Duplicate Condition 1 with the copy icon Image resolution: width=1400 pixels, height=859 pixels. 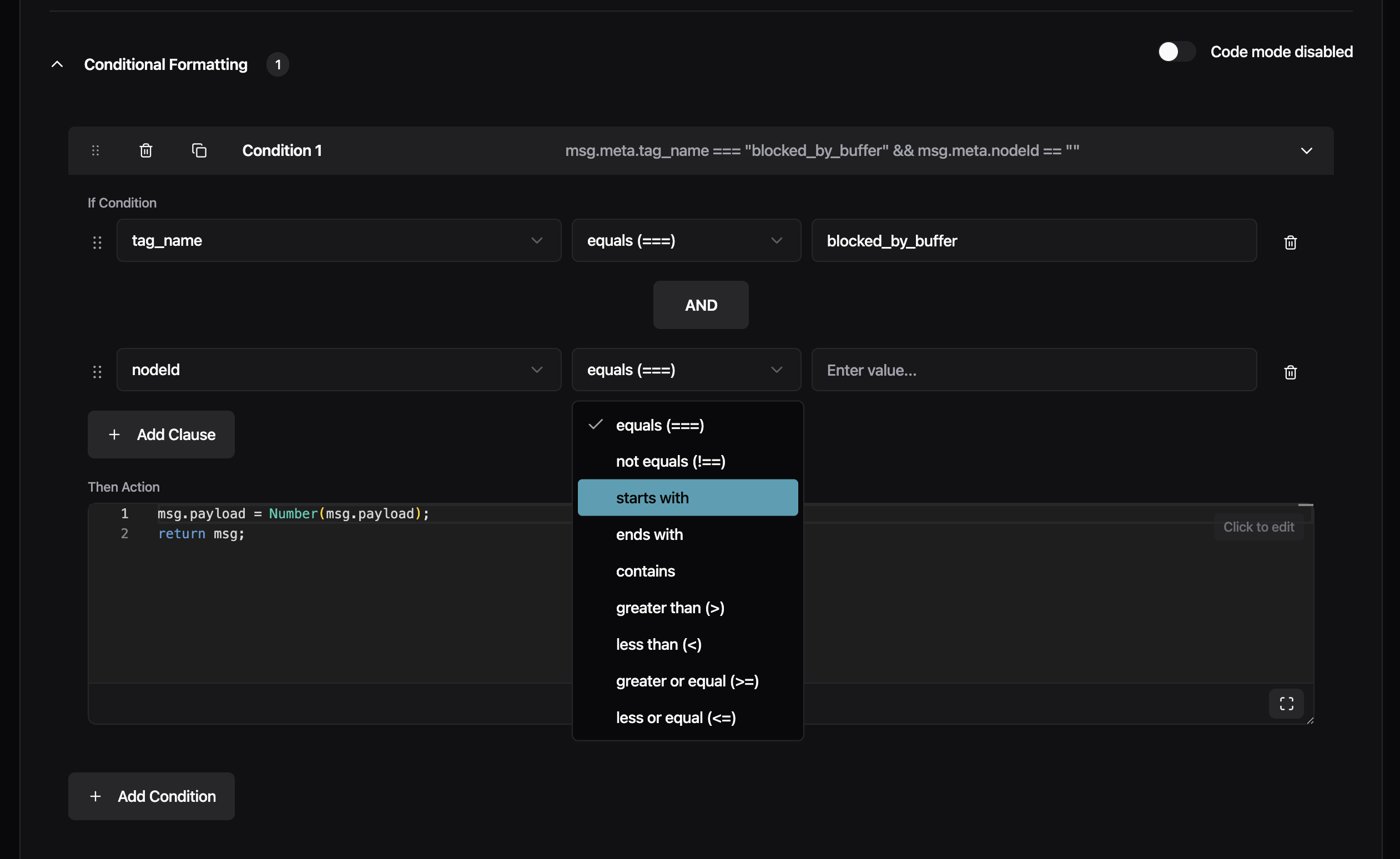coord(199,150)
